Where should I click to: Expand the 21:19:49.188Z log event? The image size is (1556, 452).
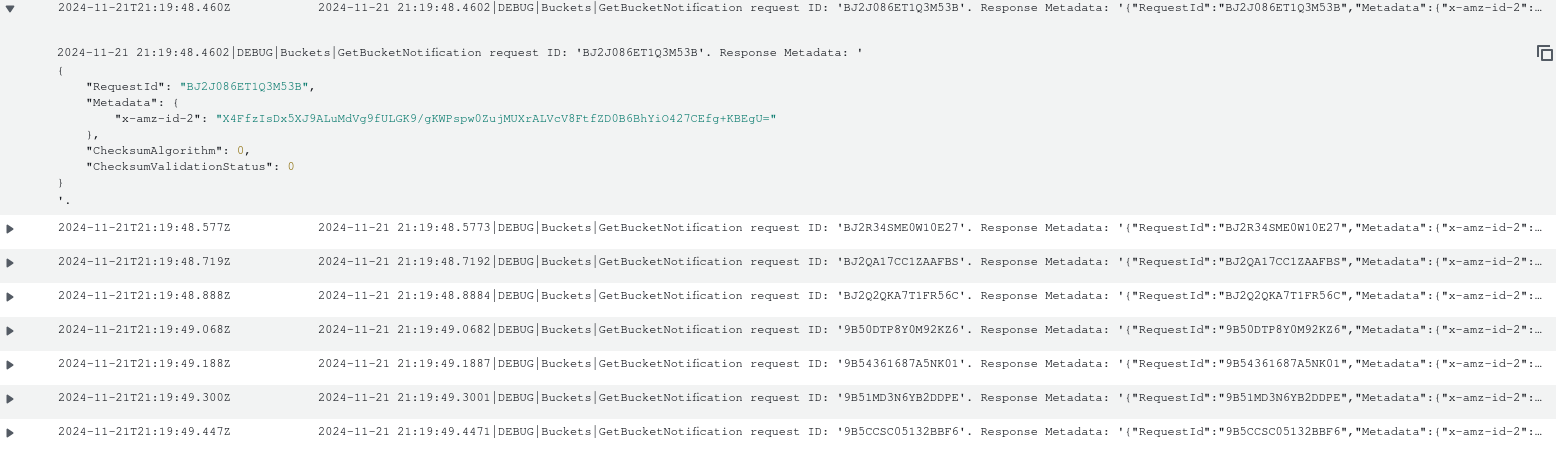10,365
